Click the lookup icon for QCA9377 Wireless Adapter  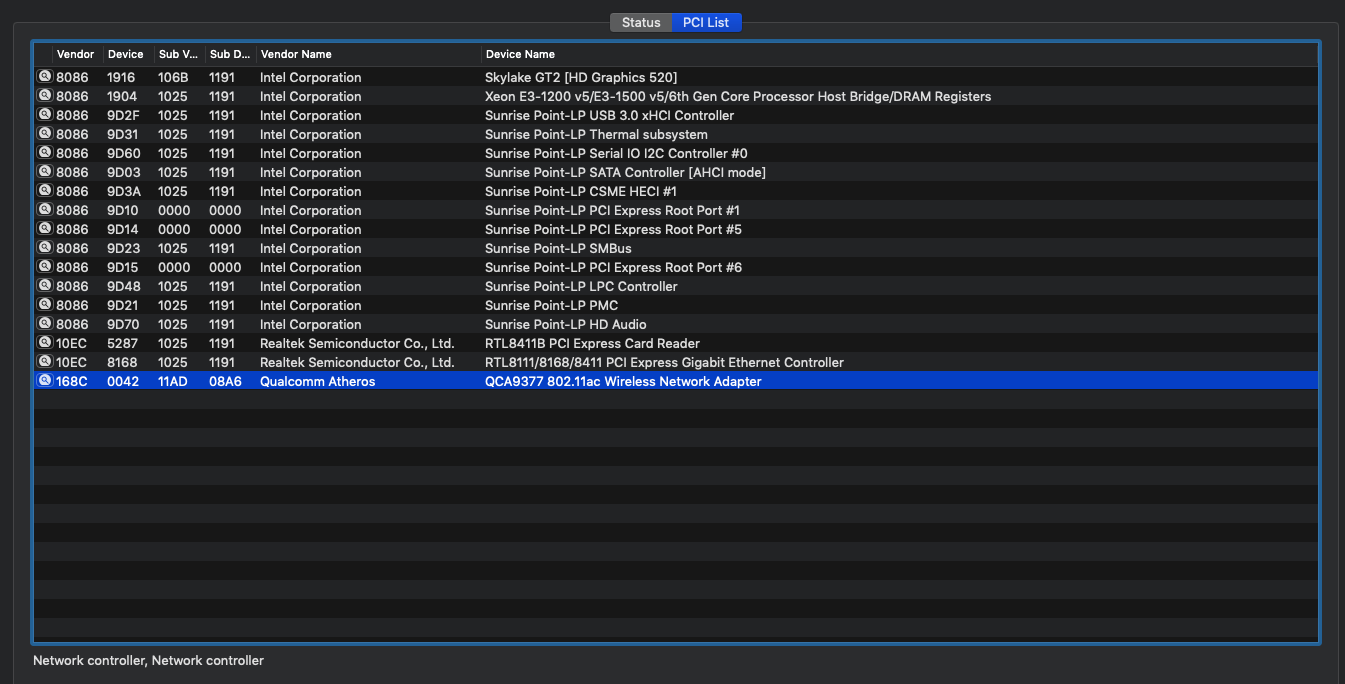[x=44, y=381]
